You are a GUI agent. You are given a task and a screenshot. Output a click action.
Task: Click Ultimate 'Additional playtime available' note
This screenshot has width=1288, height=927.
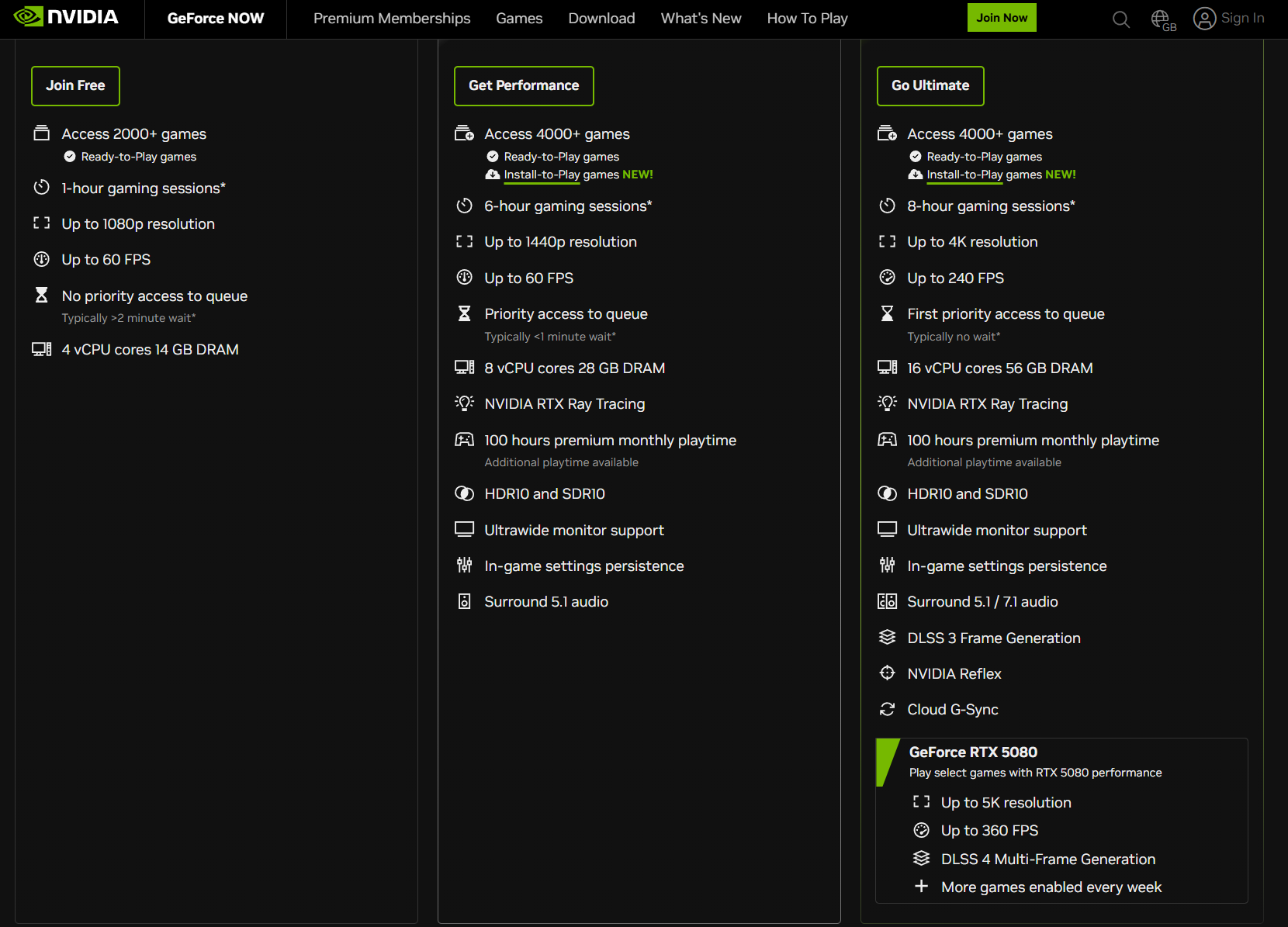click(984, 462)
